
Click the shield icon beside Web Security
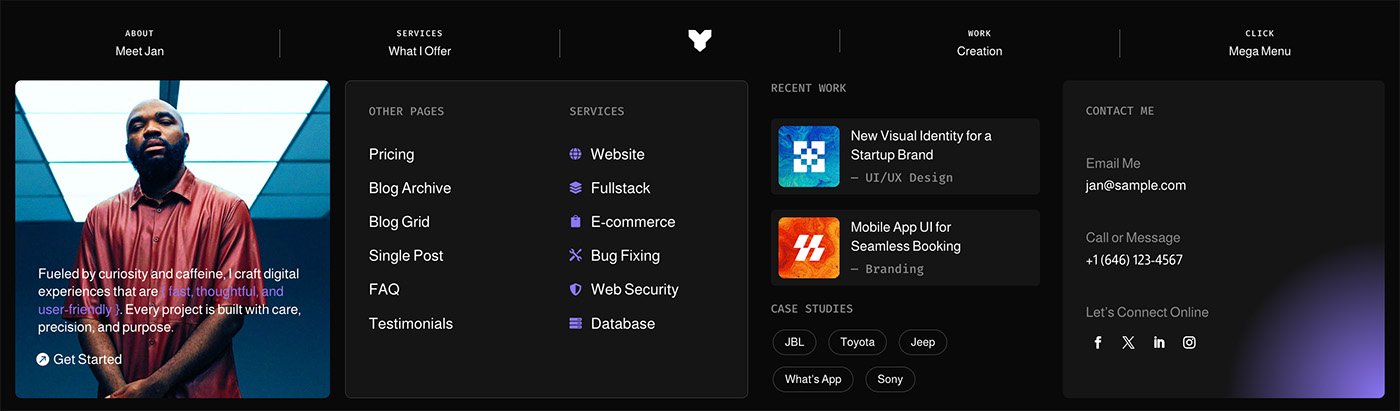[x=575, y=289]
